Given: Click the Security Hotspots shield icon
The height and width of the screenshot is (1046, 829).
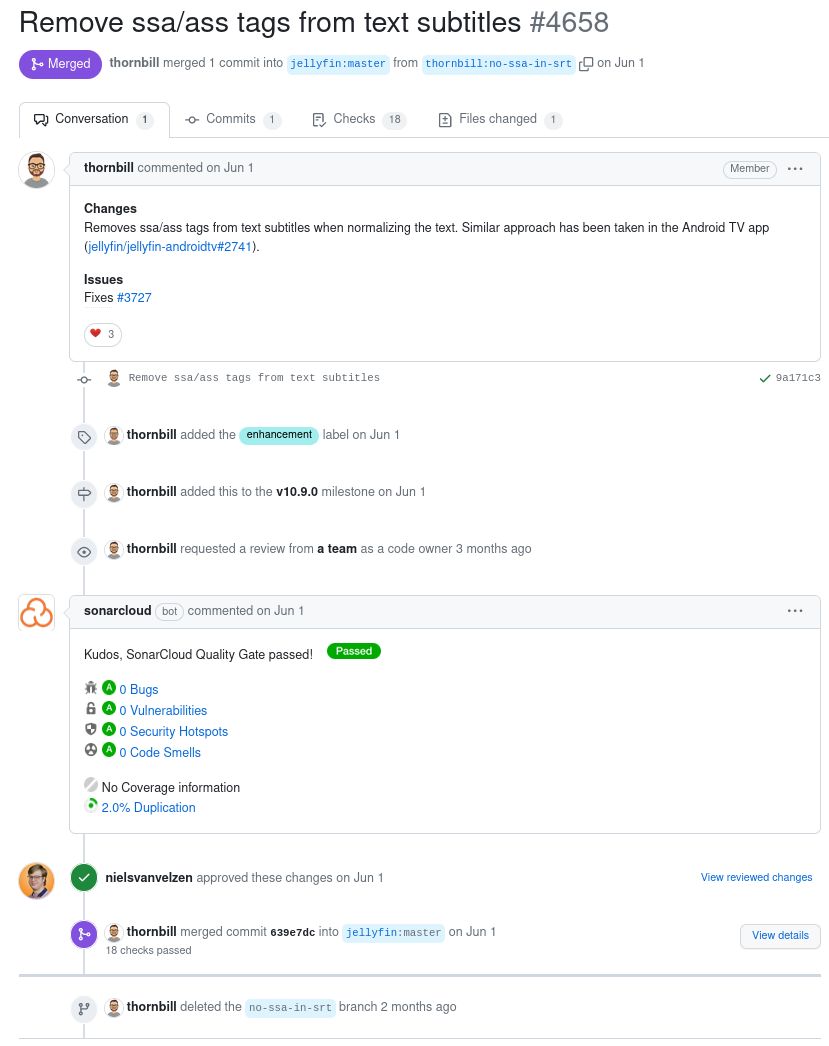Looking at the screenshot, I should 91,730.
